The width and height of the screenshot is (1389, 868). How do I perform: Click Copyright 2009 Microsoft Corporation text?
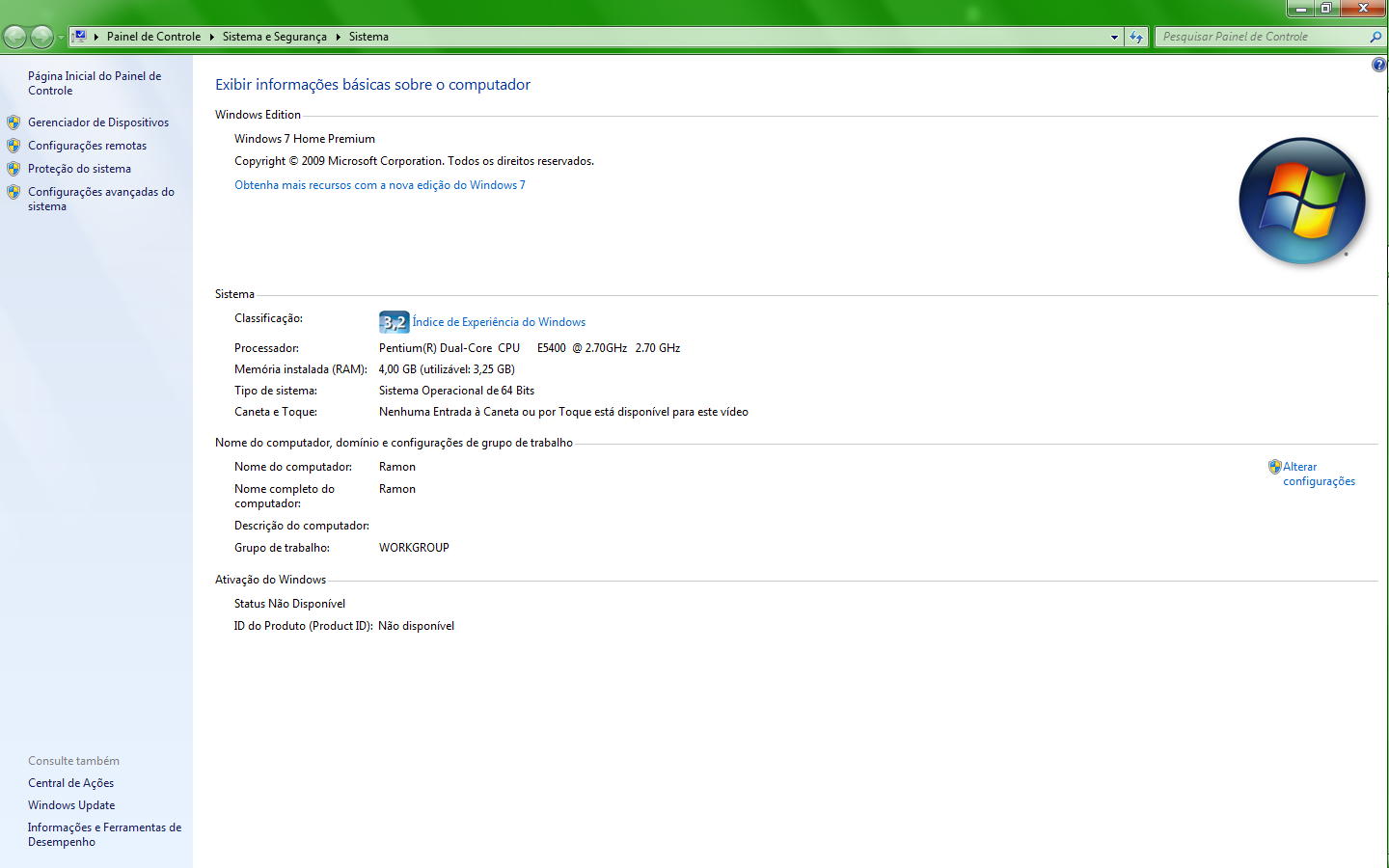(x=414, y=161)
